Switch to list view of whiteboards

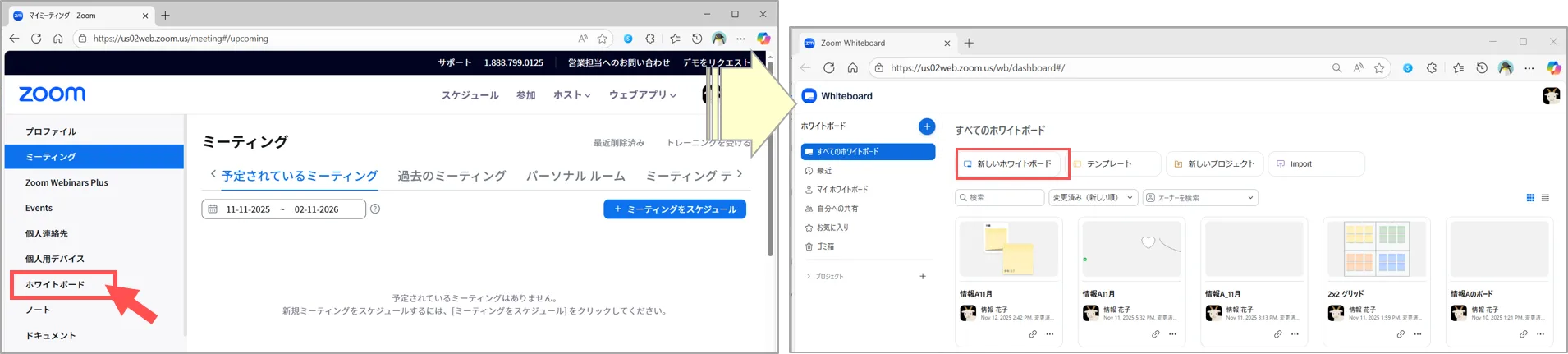[x=1545, y=198]
